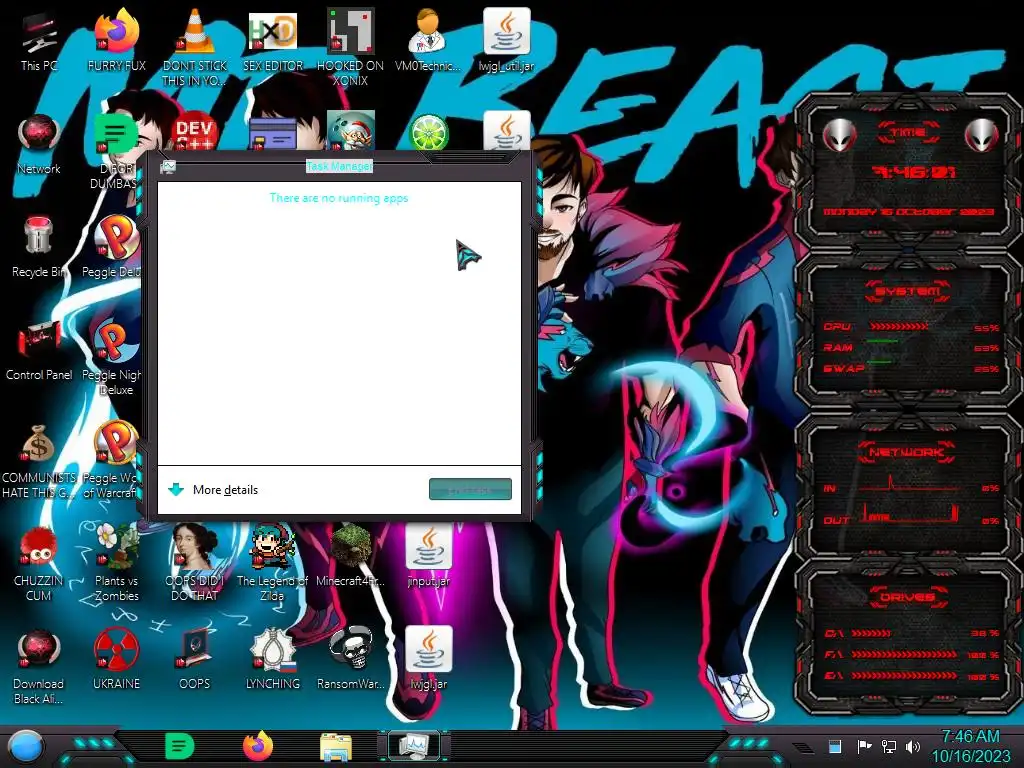Click the greyed End task button
Screen dimensions: 1024x768
[x=470, y=489]
